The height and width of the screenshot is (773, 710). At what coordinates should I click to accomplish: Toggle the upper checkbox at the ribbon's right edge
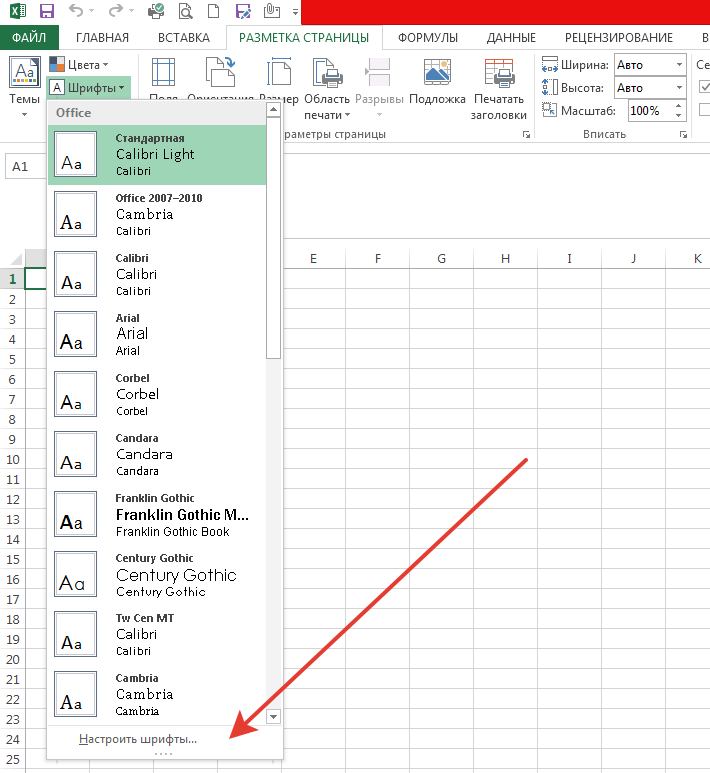(x=705, y=87)
